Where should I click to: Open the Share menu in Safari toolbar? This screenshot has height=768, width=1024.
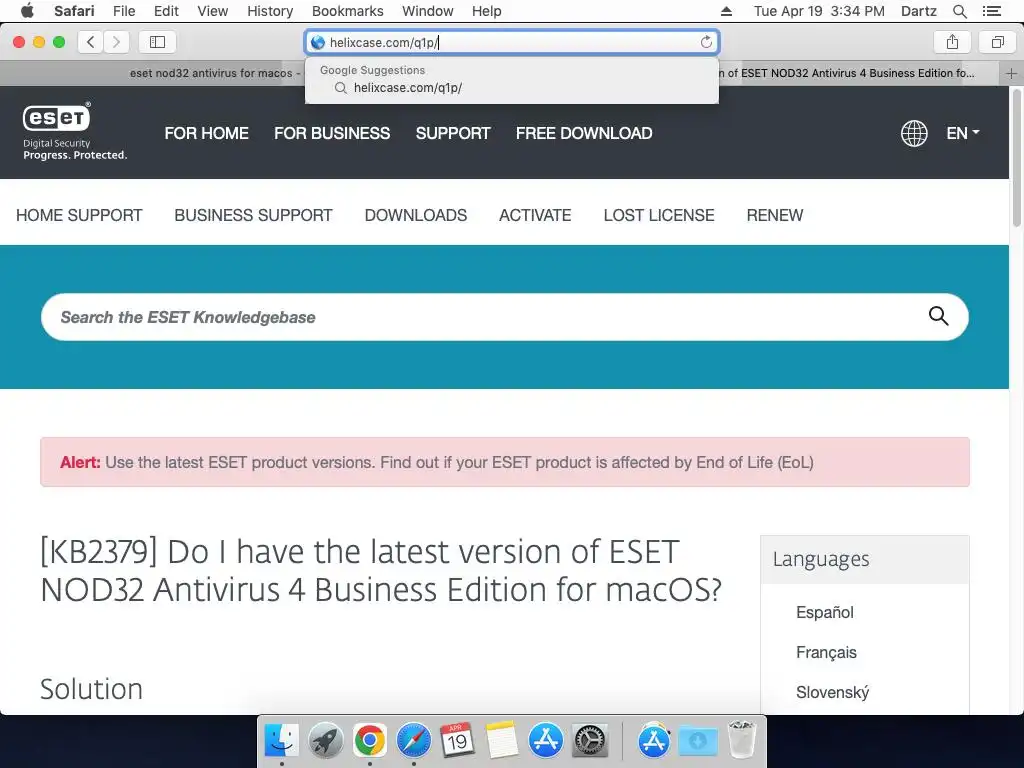952,42
